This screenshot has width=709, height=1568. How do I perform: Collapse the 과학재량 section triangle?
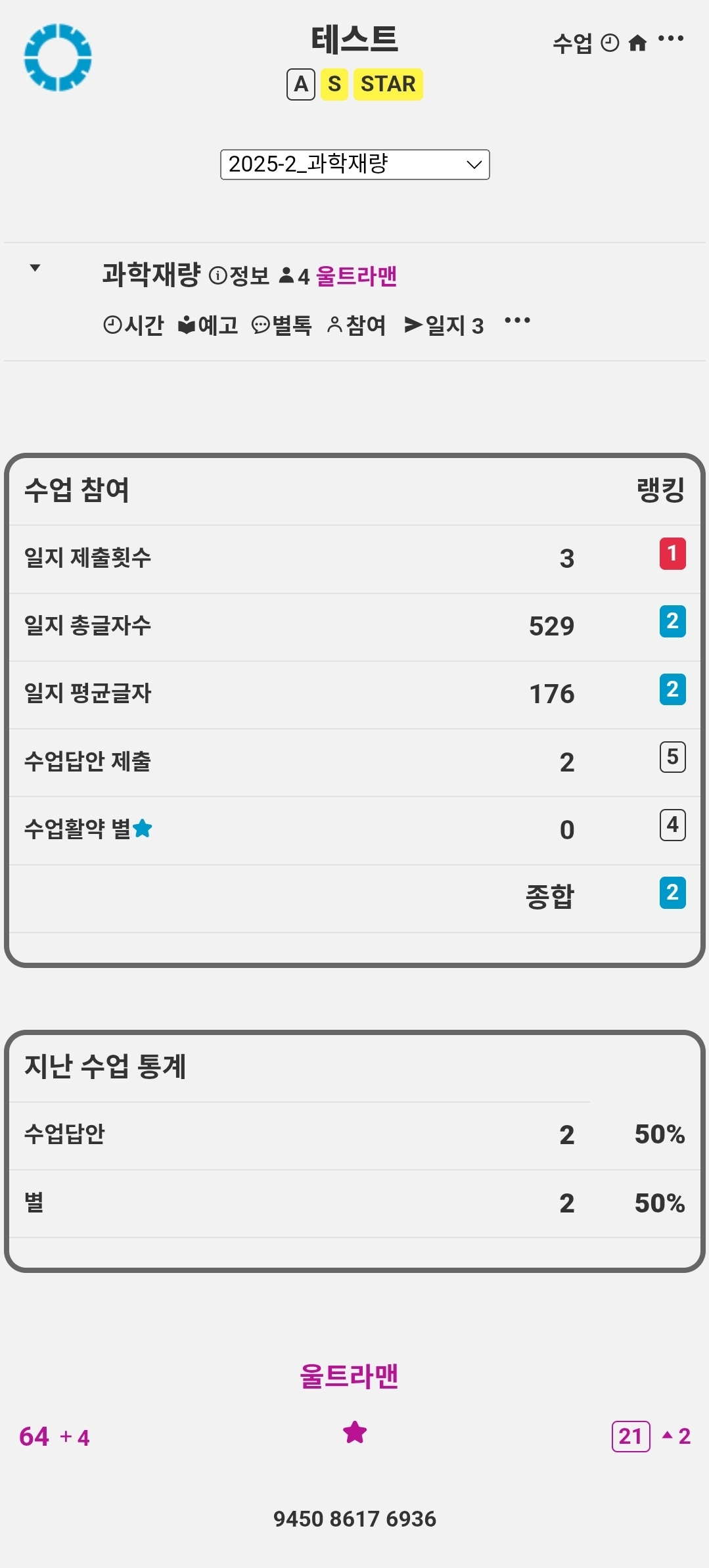[35, 267]
